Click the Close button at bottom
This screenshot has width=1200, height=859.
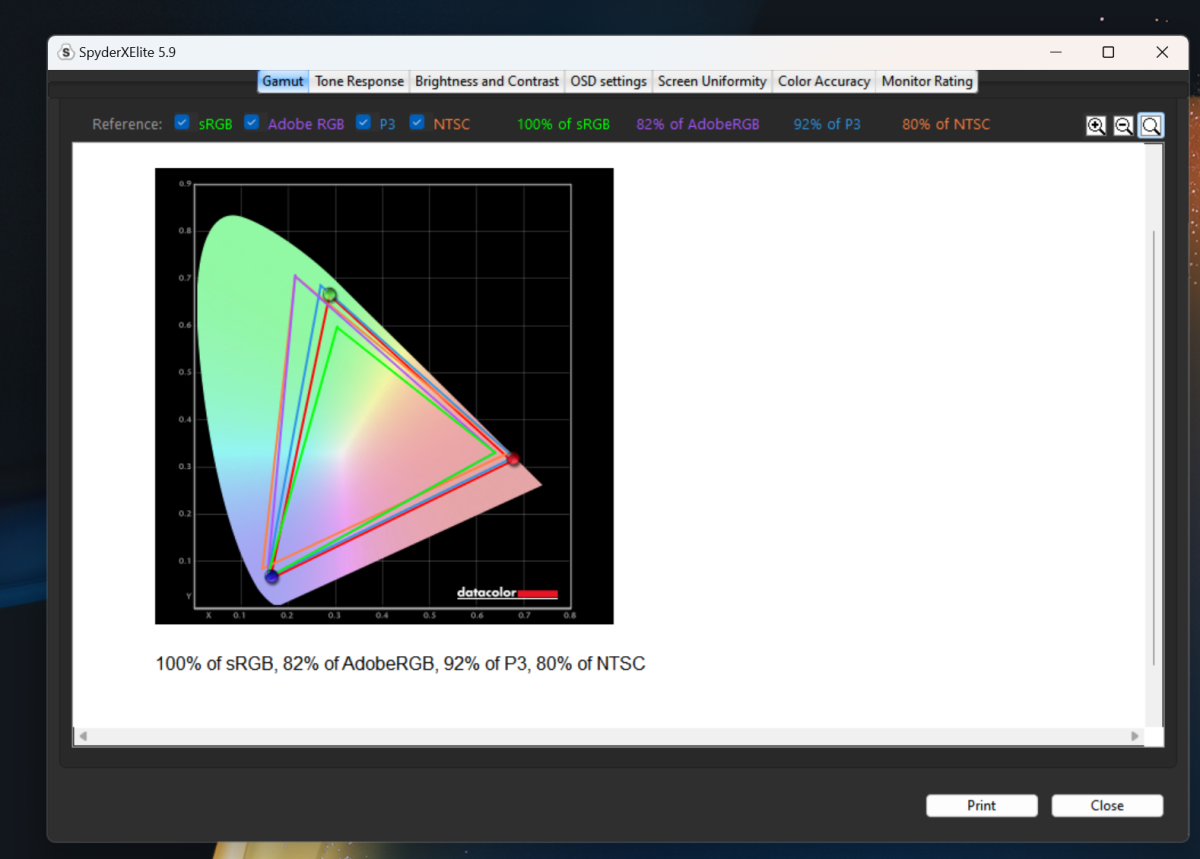[1107, 806]
